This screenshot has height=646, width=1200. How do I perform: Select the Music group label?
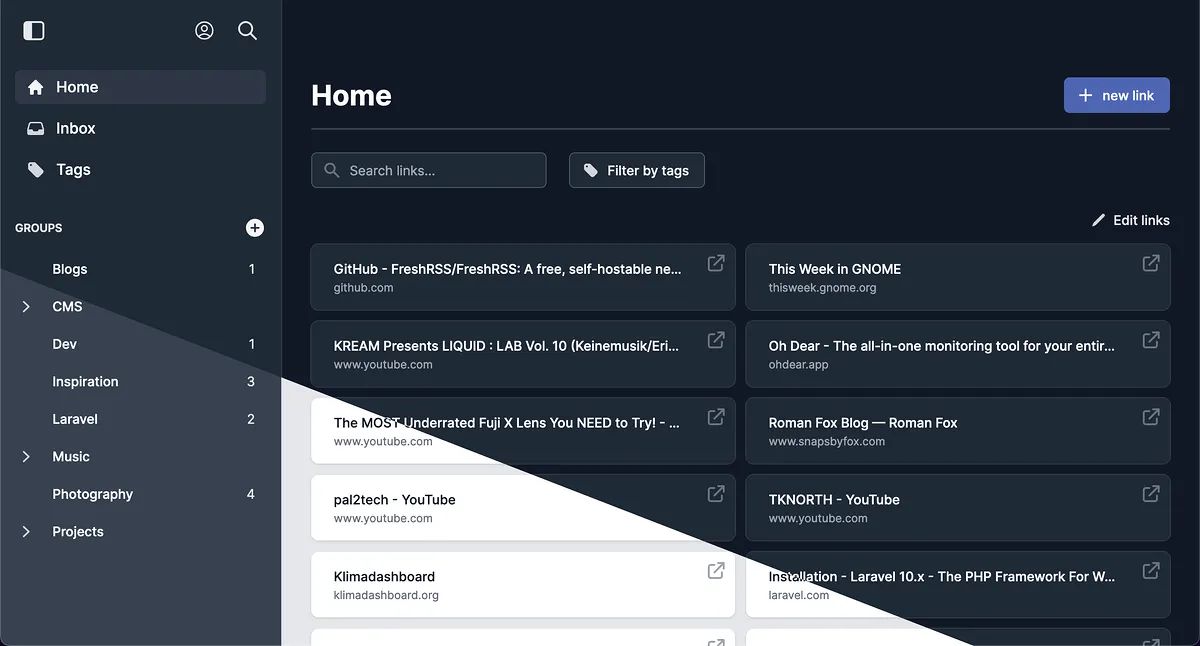pos(71,457)
